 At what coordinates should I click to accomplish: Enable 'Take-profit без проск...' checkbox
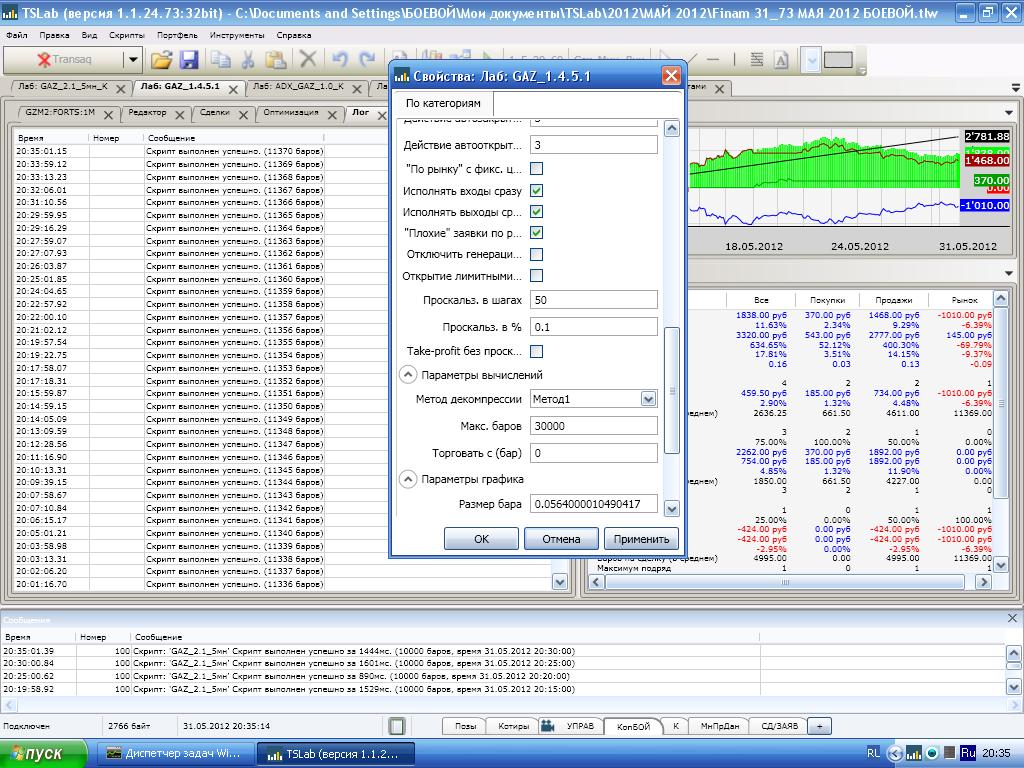pyautogui.click(x=536, y=351)
